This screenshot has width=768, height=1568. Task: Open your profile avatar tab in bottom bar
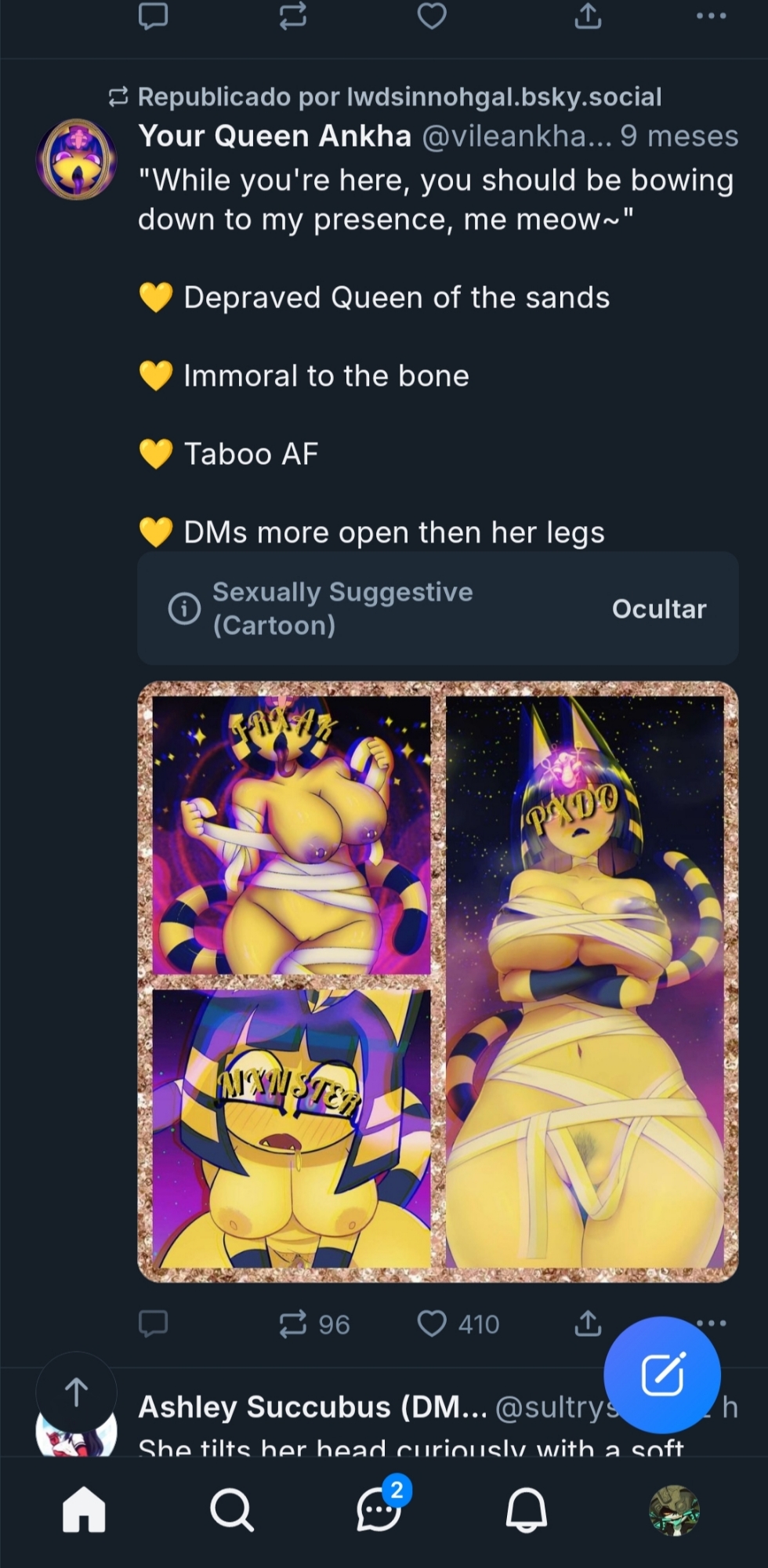(x=674, y=1508)
